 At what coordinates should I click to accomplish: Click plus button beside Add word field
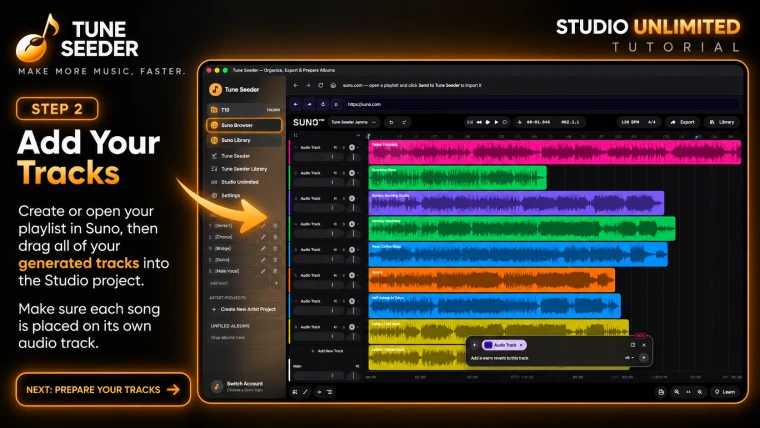(x=276, y=283)
